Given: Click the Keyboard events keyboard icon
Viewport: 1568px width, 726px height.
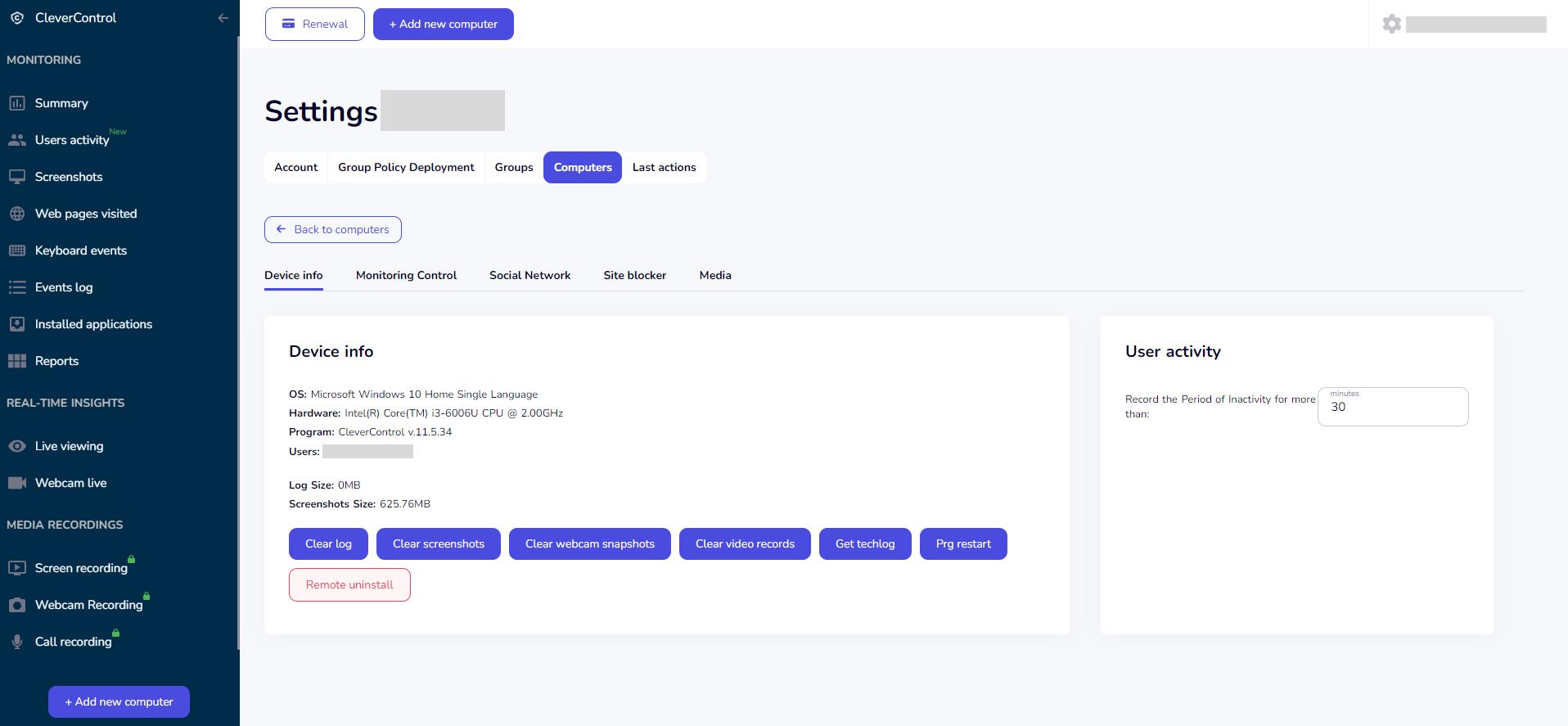Looking at the screenshot, I should point(17,250).
